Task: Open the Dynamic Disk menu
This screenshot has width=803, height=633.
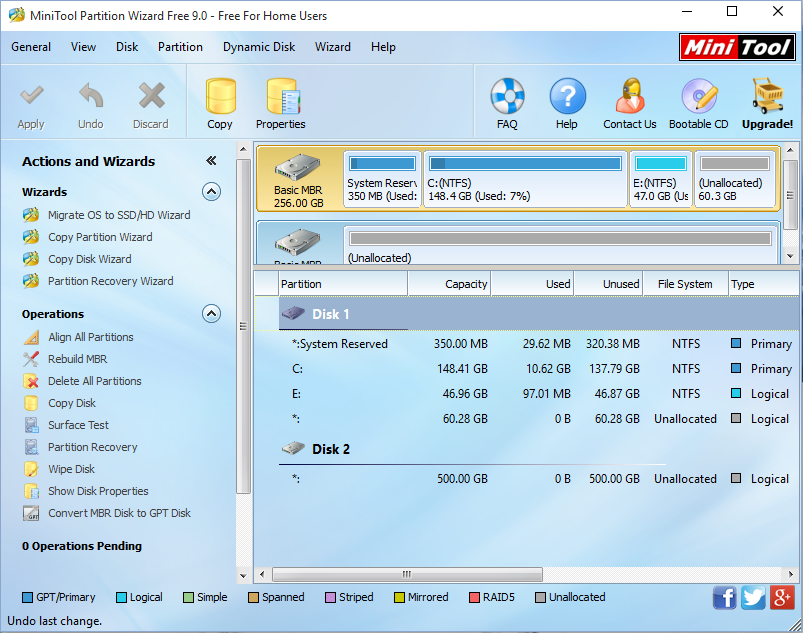Action: point(259,47)
